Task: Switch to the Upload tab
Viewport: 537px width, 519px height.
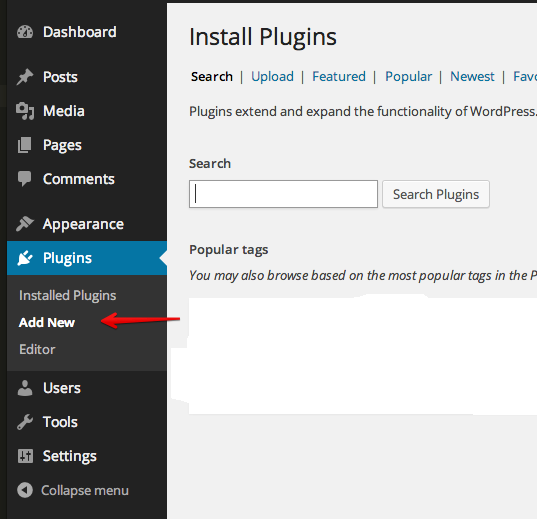Action: 272,76
